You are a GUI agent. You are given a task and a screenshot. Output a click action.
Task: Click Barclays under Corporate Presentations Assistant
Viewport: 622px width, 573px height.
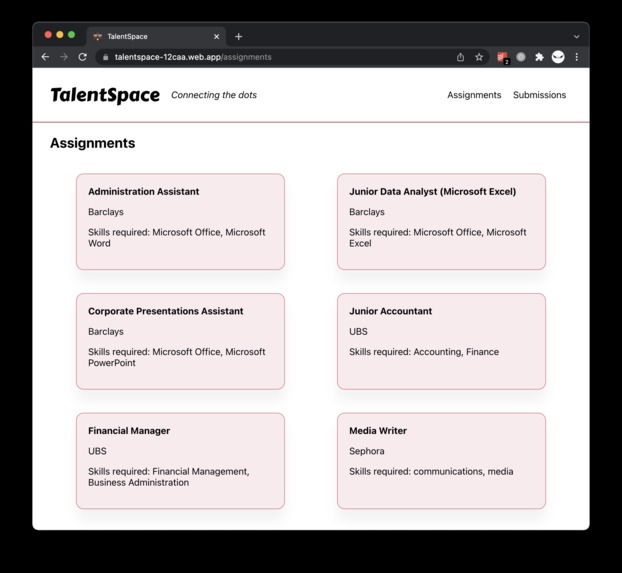pyautogui.click(x=106, y=332)
